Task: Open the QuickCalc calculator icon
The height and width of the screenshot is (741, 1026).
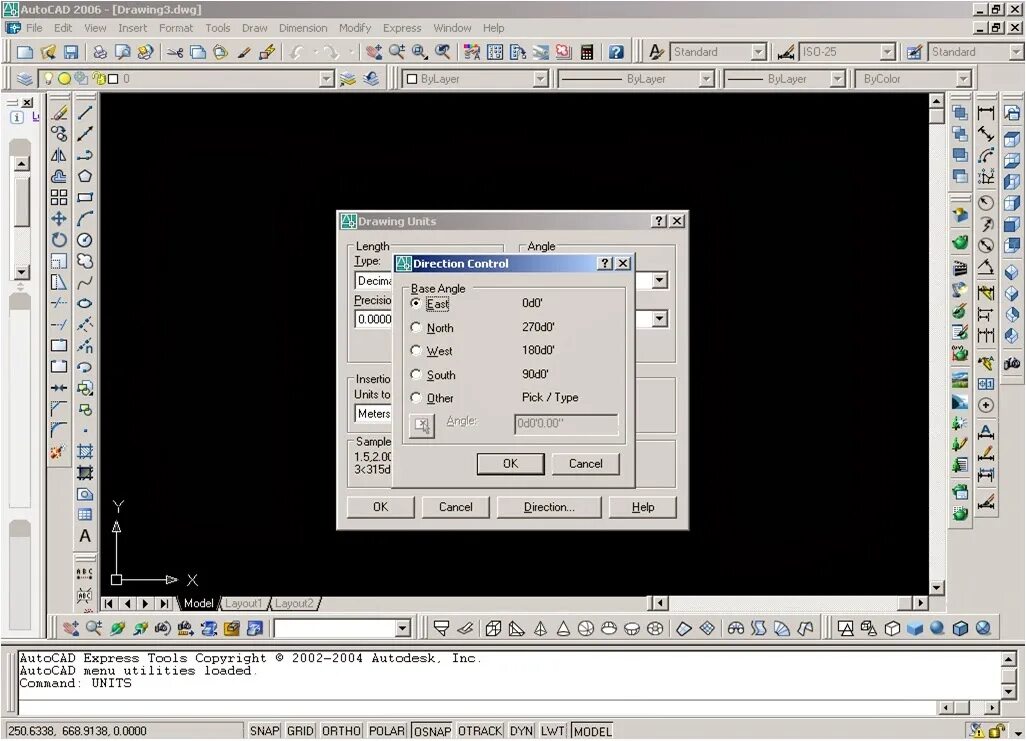Action: click(x=587, y=52)
